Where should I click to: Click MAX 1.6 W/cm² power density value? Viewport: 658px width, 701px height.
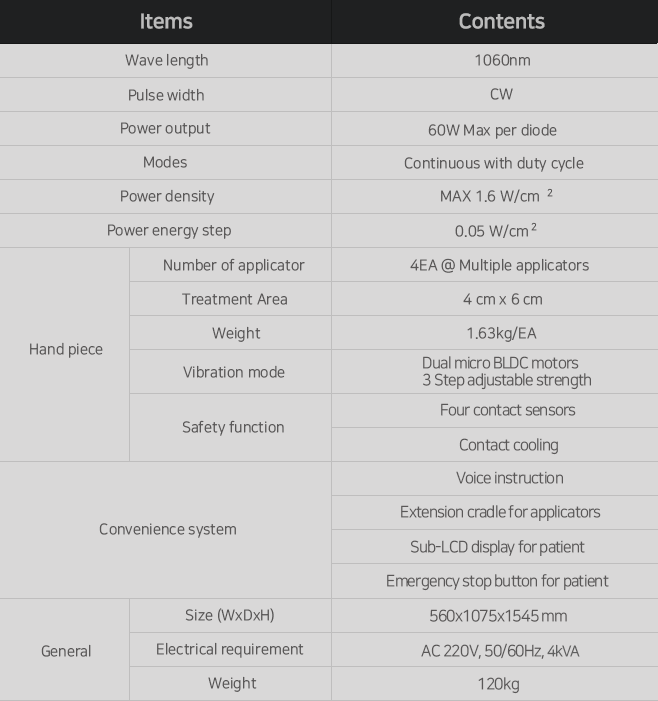click(x=496, y=196)
